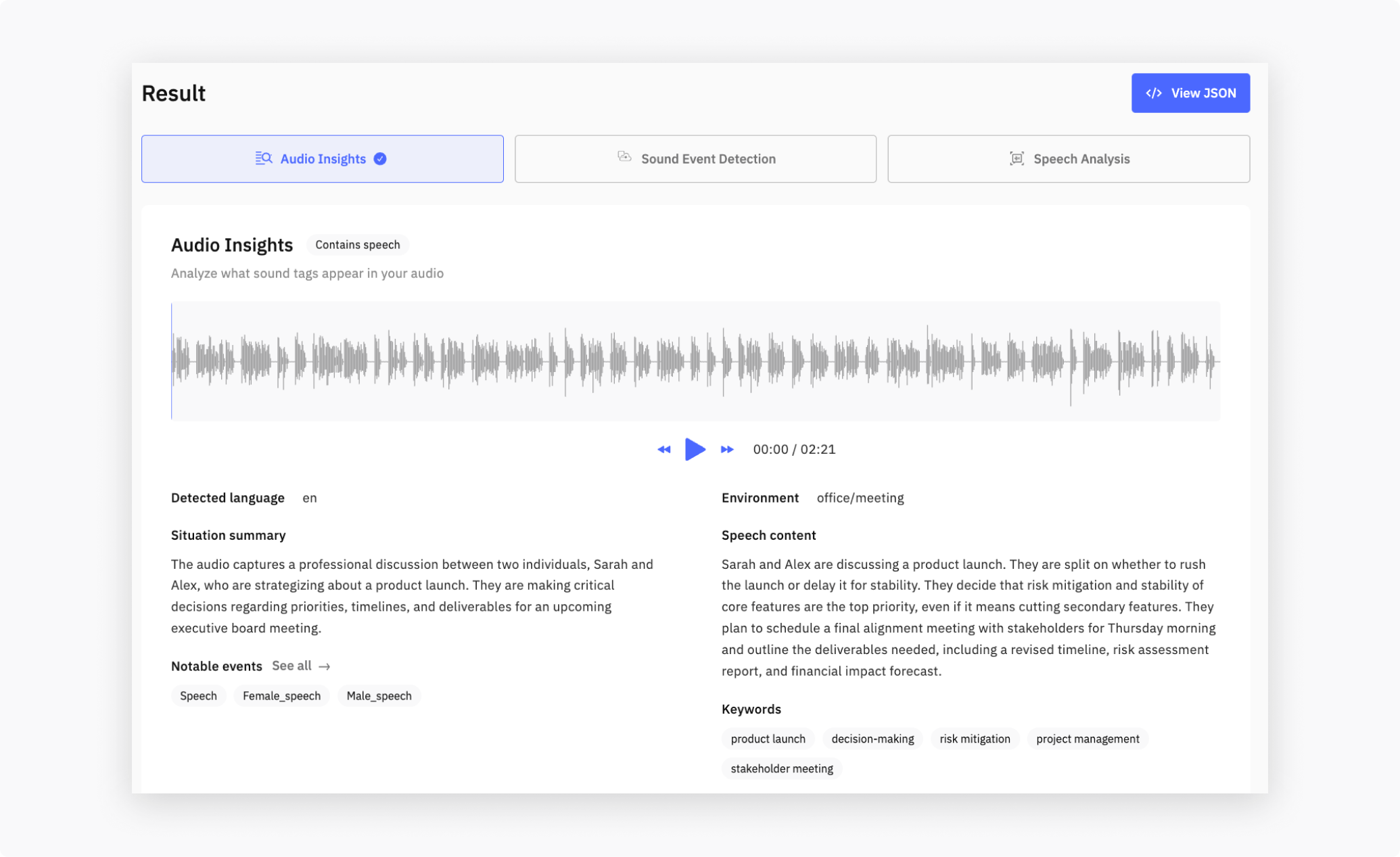This screenshot has width=1400, height=857.
Task: Click the detected language value en
Action: point(310,498)
